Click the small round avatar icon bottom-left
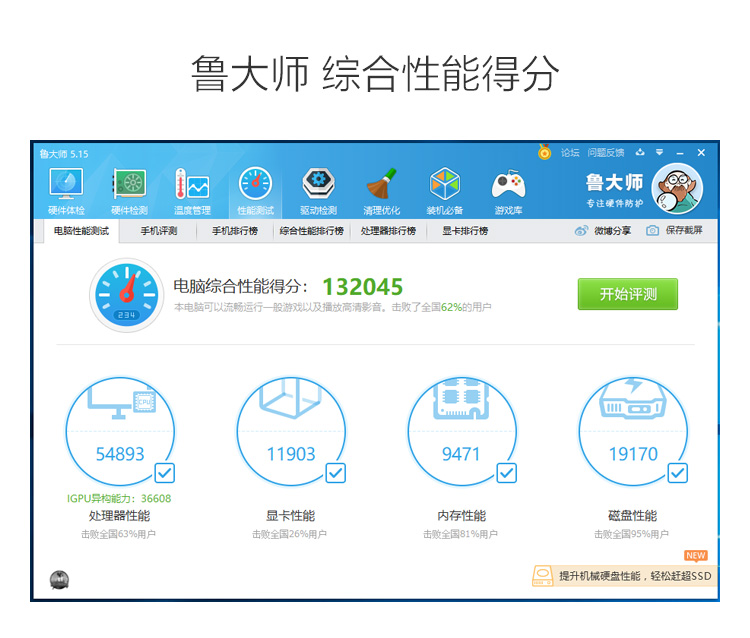Screen dimensions: 750x638 pos(59,580)
